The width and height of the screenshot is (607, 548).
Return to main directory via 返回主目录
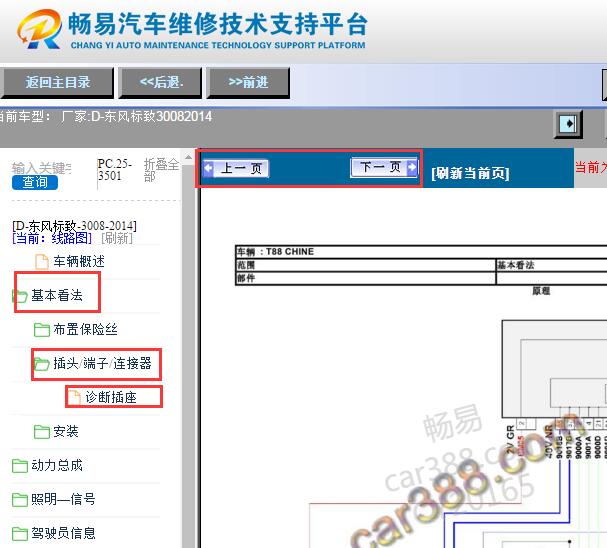coord(57,82)
